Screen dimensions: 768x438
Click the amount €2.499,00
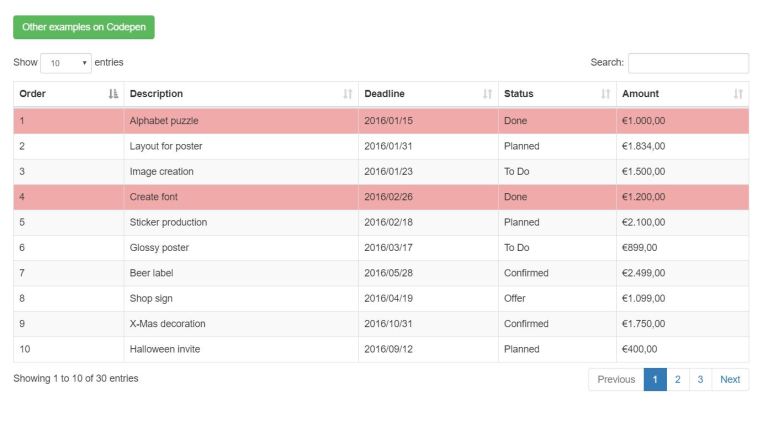[x=644, y=273]
